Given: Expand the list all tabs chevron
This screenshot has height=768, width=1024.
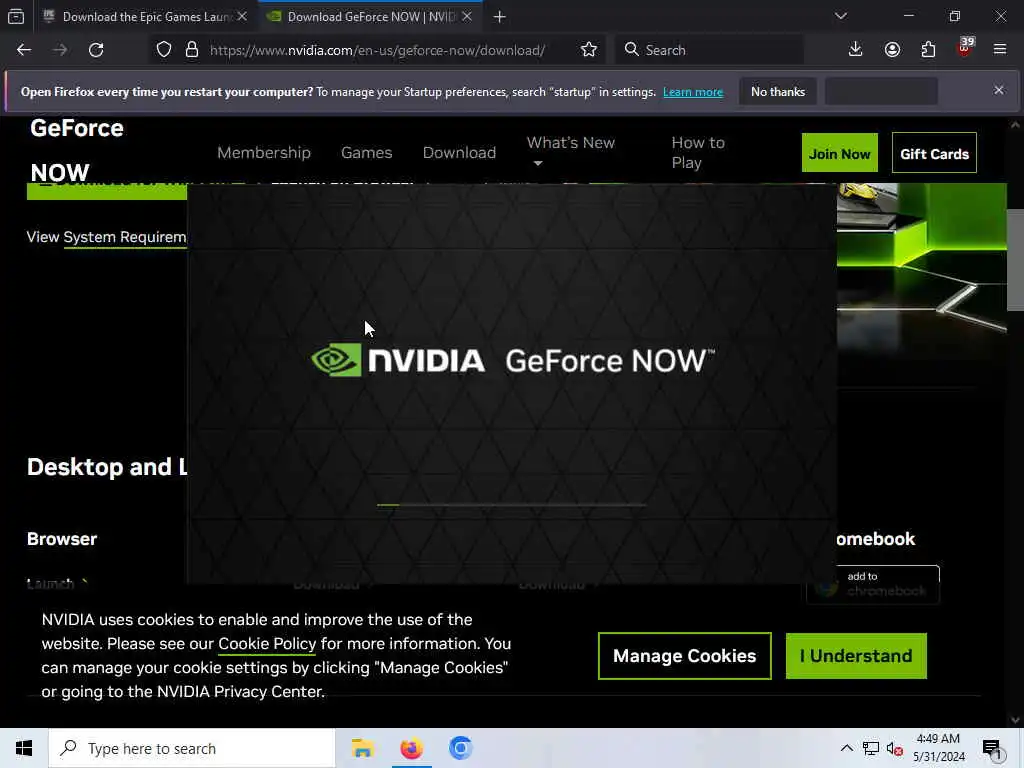Looking at the screenshot, I should pos(841,16).
